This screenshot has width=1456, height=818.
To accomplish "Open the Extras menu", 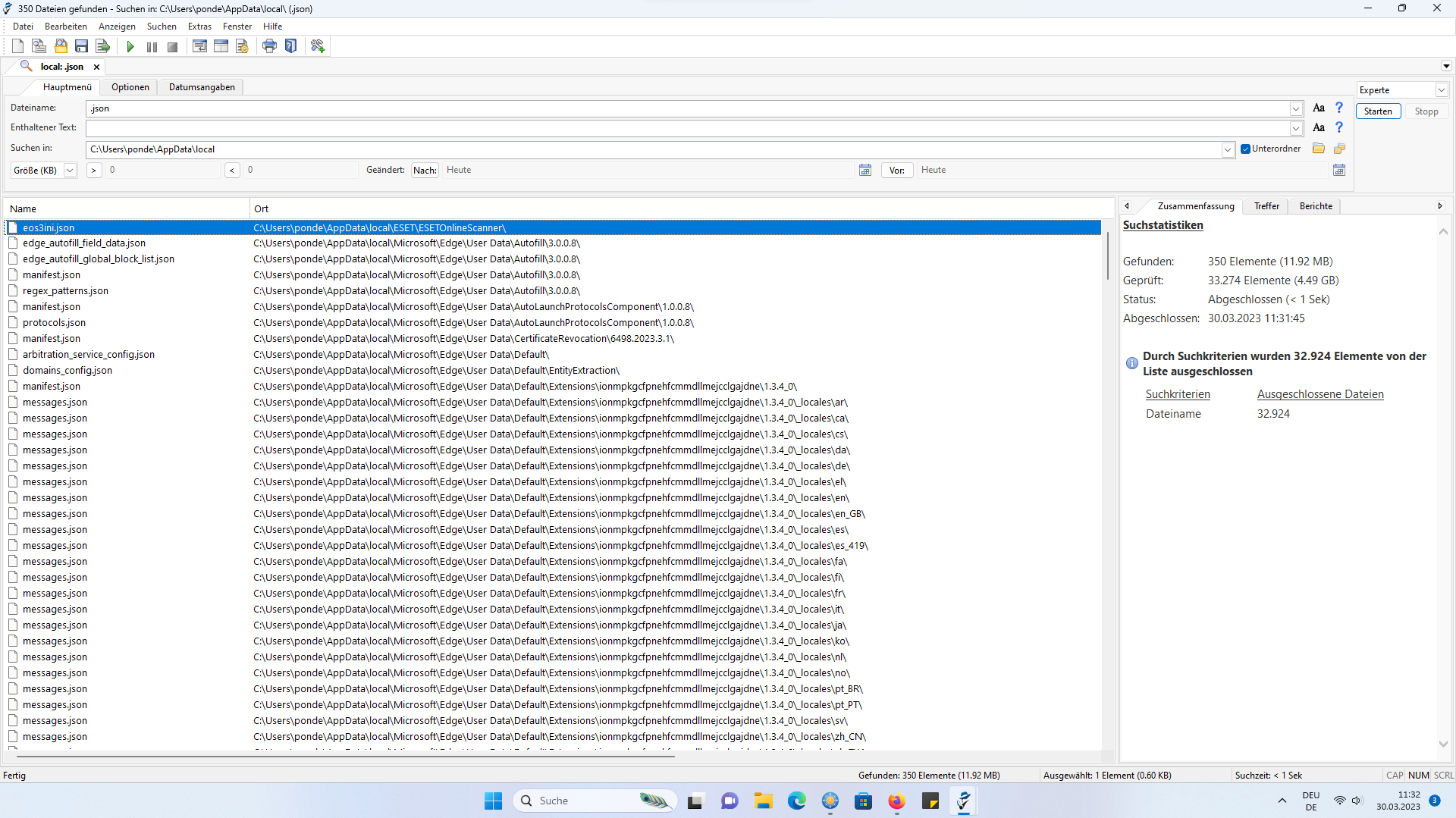I will [x=200, y=27].
